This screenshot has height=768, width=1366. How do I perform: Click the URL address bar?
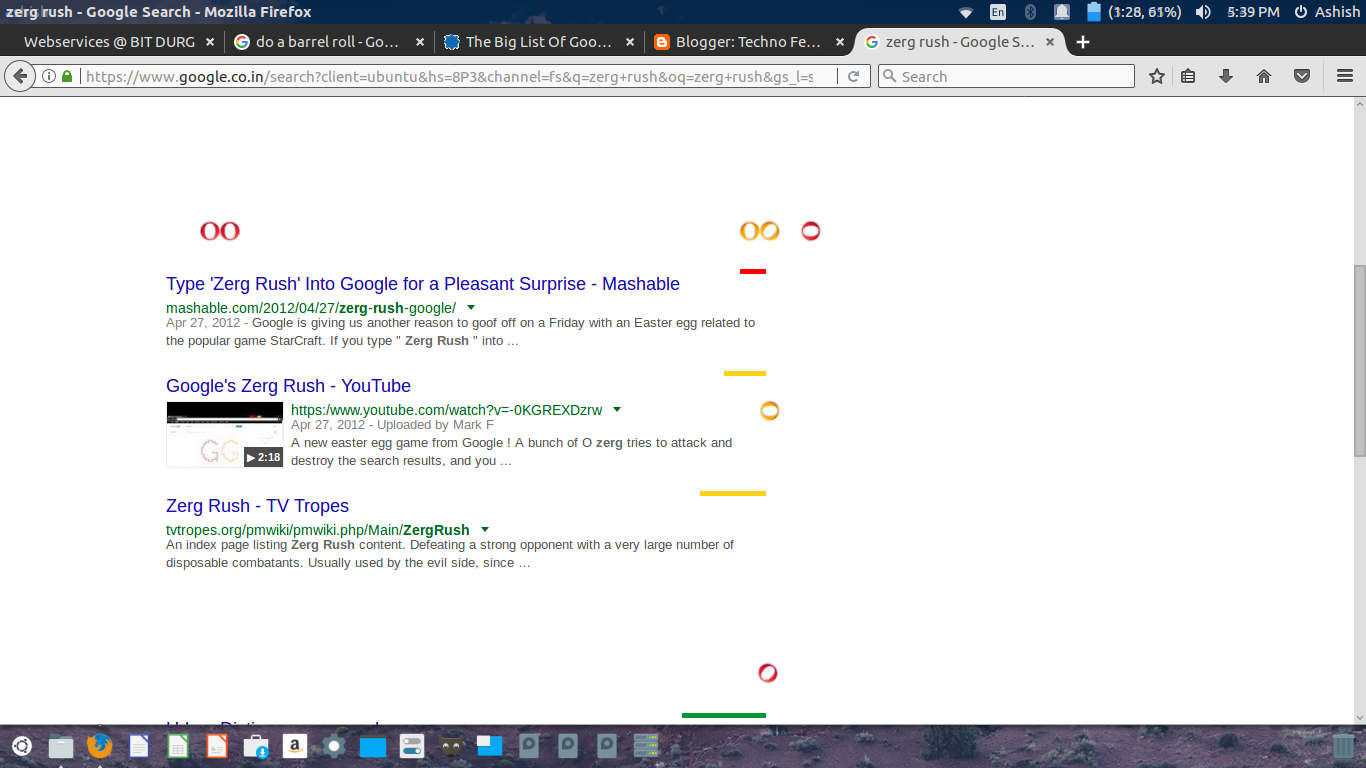(x=448, y=76)
